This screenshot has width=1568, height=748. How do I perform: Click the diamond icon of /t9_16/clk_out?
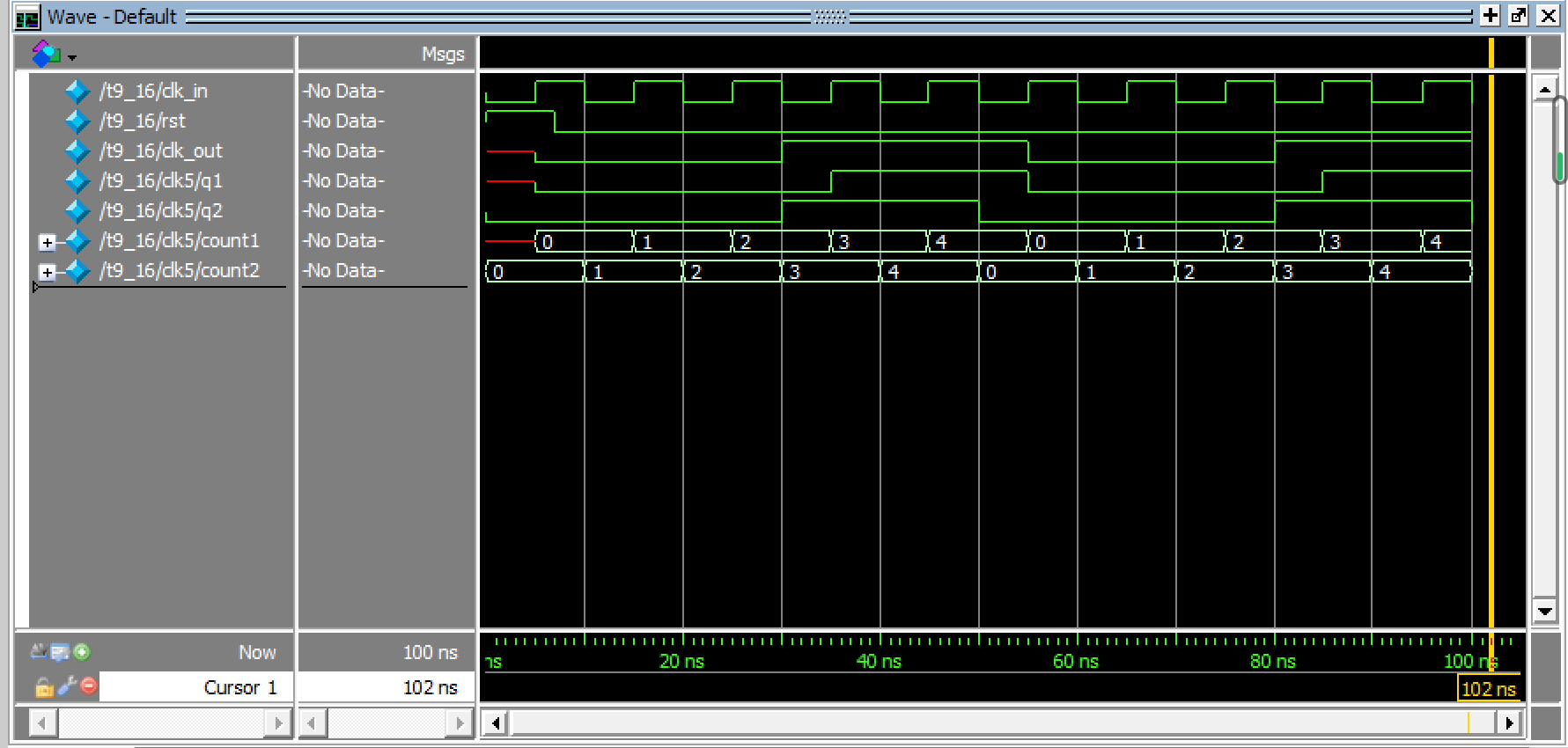[x=78, y=151]
